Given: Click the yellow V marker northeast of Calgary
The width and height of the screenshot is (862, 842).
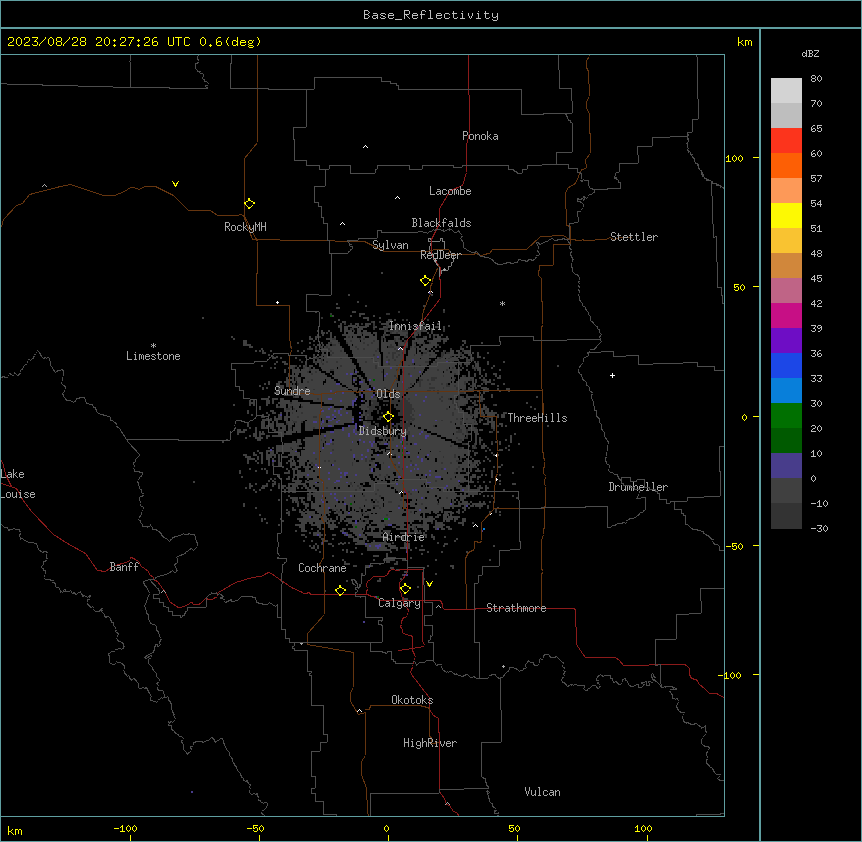Looking at the screenshot, I should pos(429,584).
